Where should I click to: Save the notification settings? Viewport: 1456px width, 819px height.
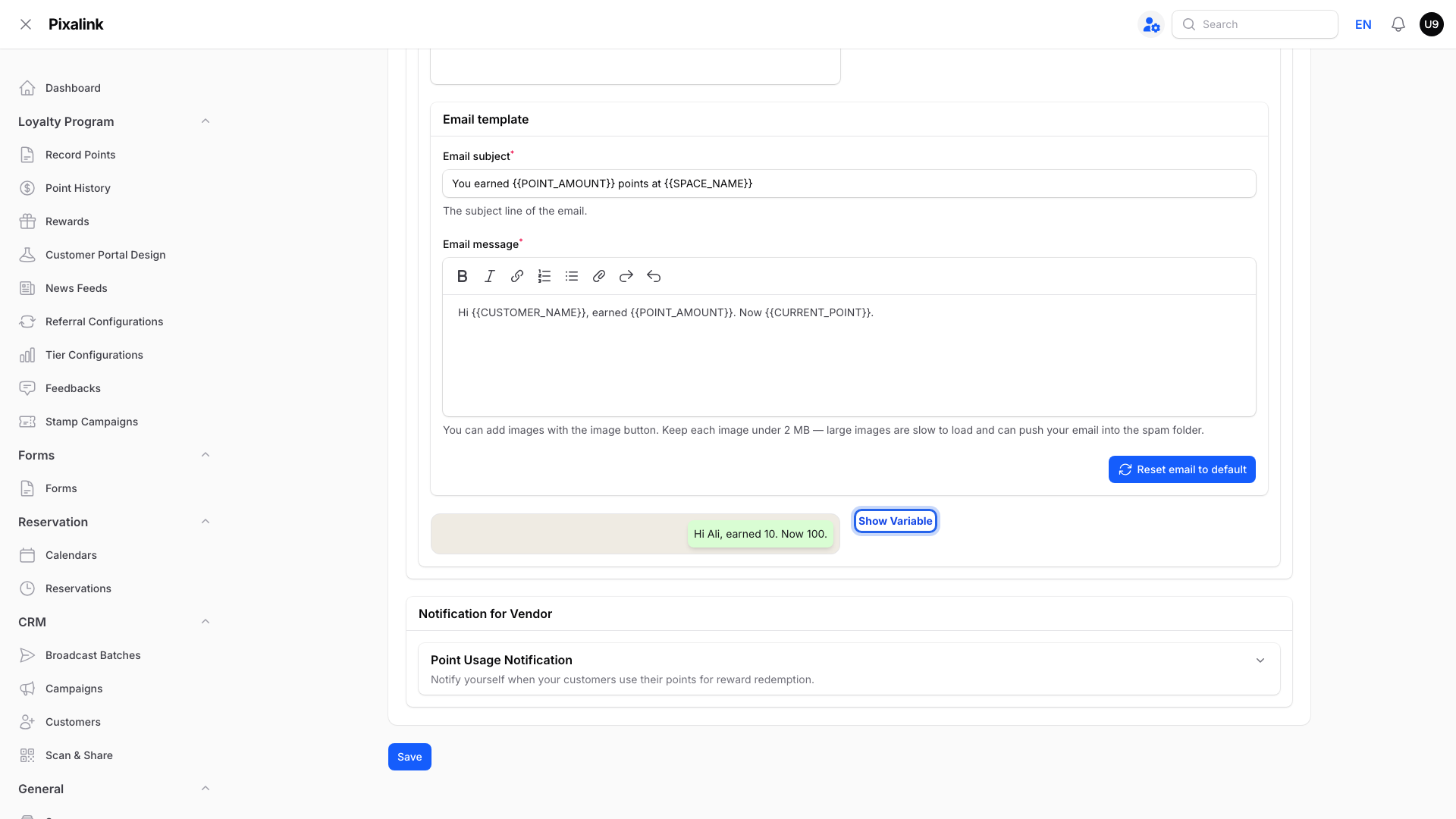(x=409, y=757)
